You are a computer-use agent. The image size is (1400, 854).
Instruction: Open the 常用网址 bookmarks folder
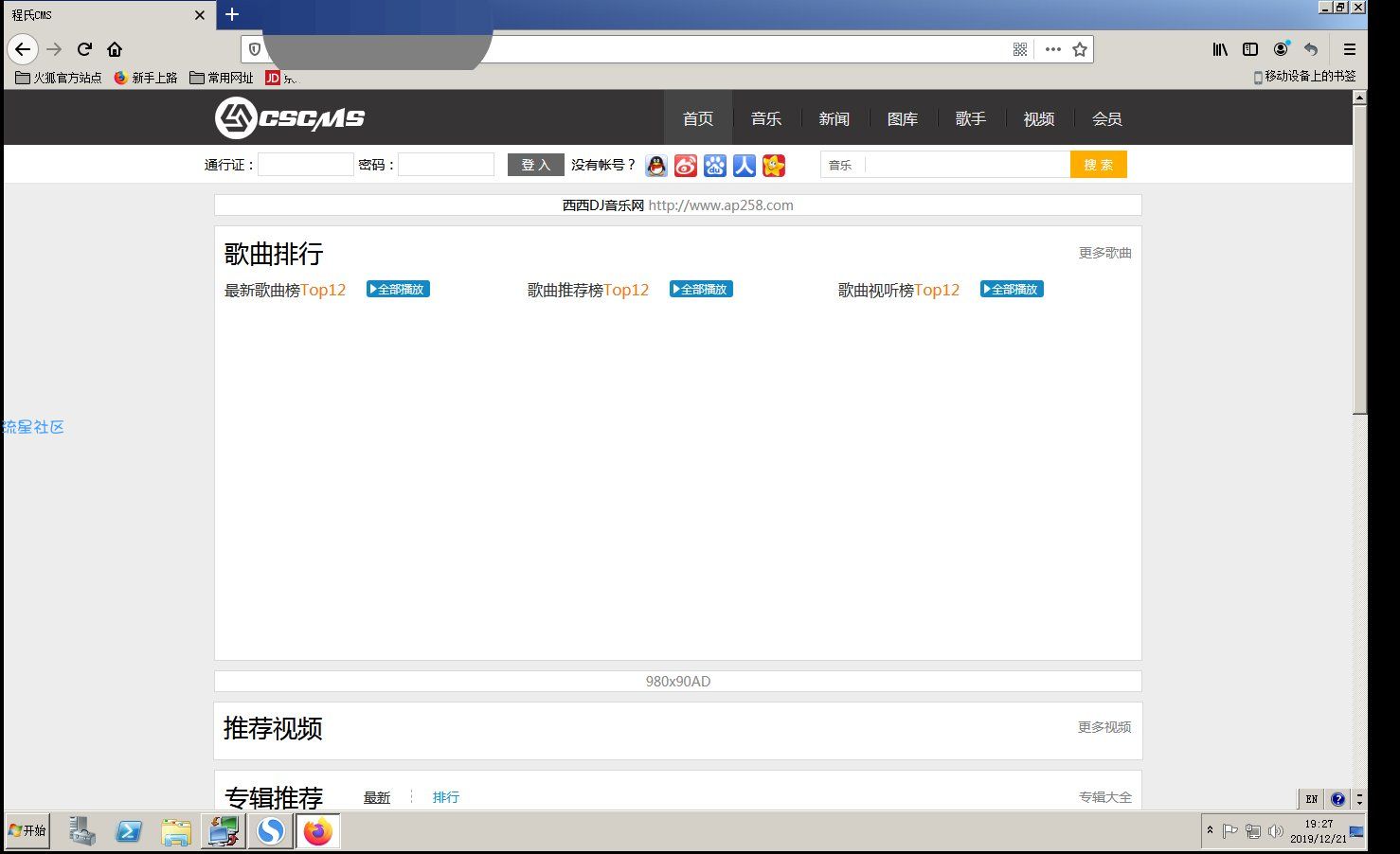tap(222, 78)
